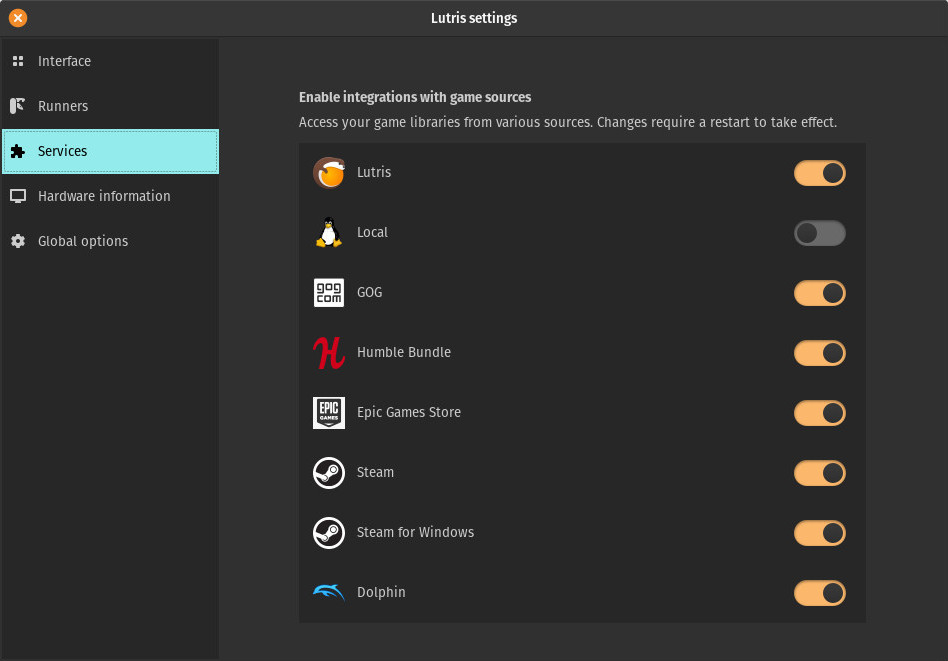Click the gear icon beside Global options
This screenshot has height=661, width=948.
[17, 240]
